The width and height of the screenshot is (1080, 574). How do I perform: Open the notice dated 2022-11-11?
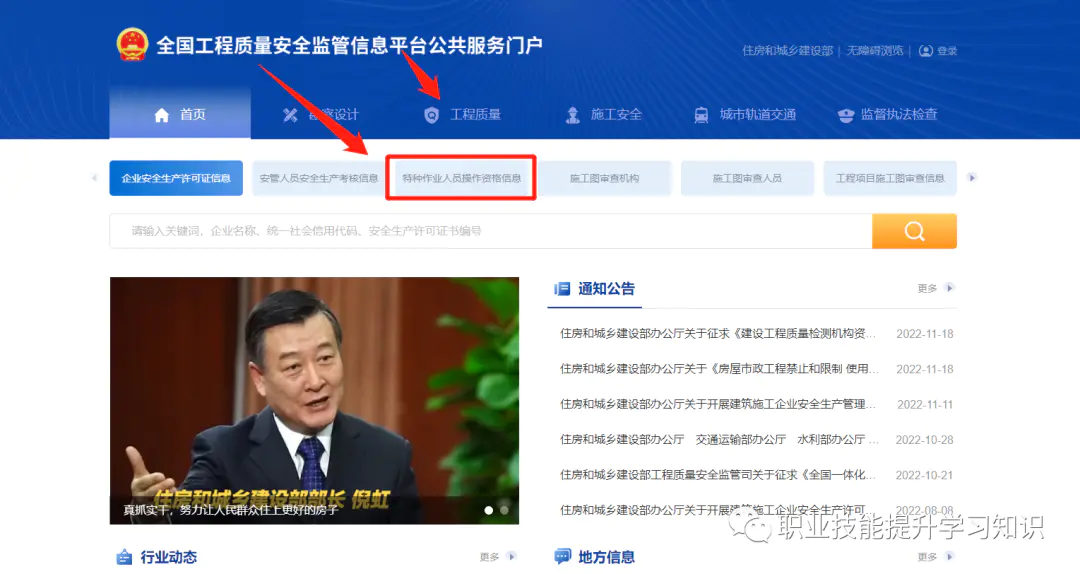pyautogui.click(x=718, y=404)
